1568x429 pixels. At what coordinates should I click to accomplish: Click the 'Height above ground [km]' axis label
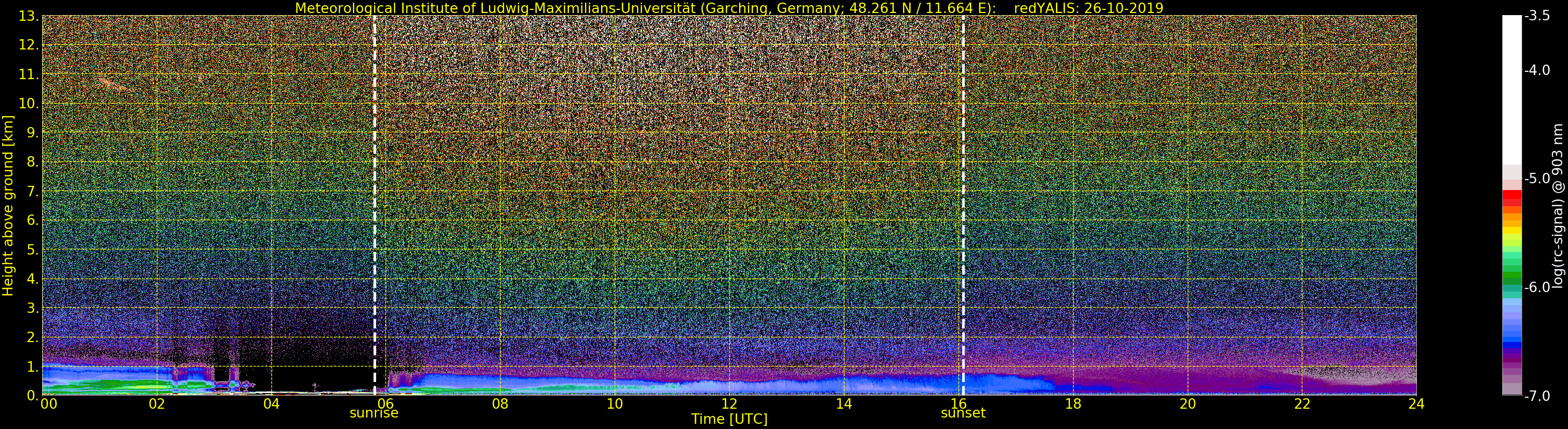(8, 206)
